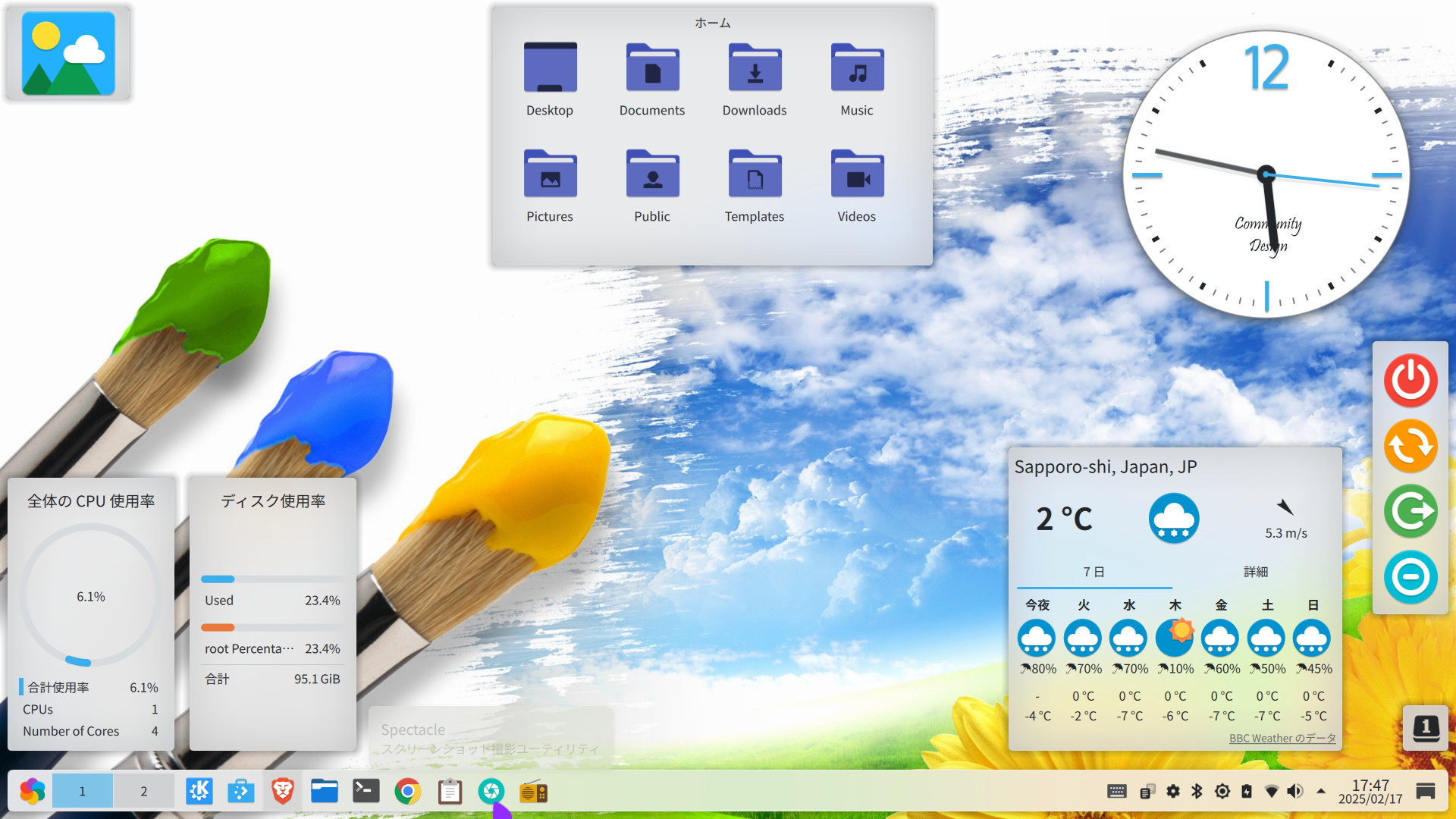Screen dimensions: 1456x819
Task: Open the screen brightness tray icon
Action: point(1222,792)
